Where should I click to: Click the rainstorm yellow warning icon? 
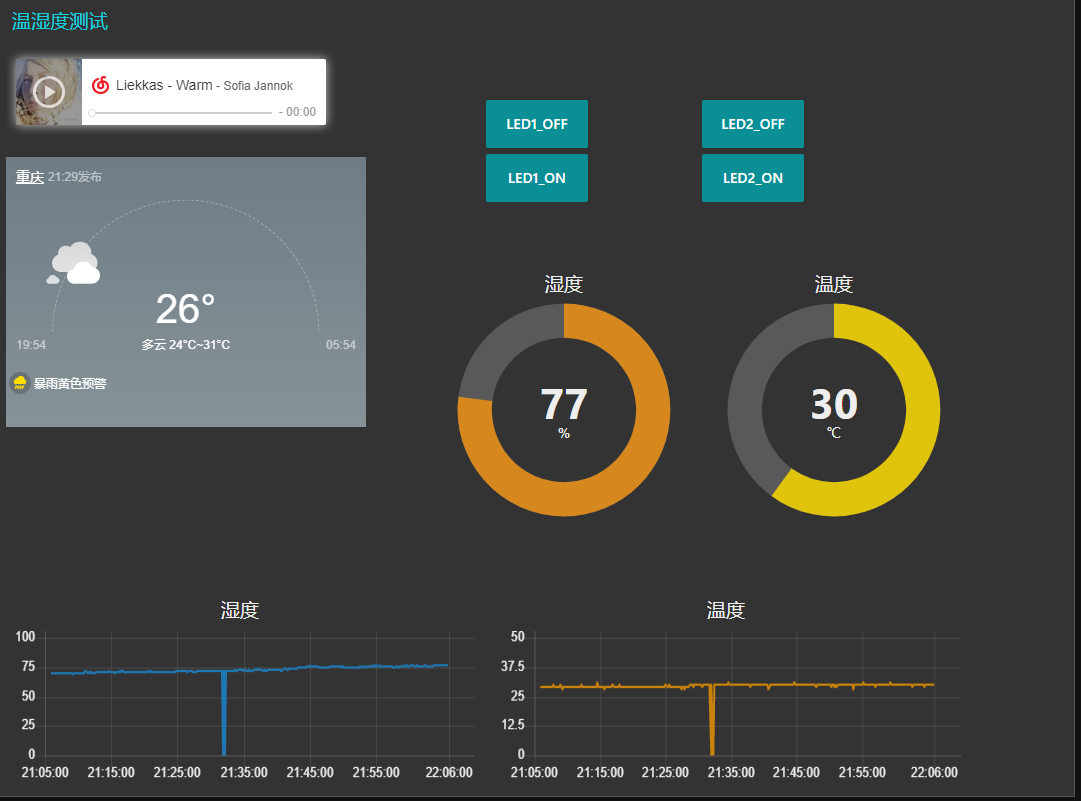pyautogui.click(x=20, y=383)
